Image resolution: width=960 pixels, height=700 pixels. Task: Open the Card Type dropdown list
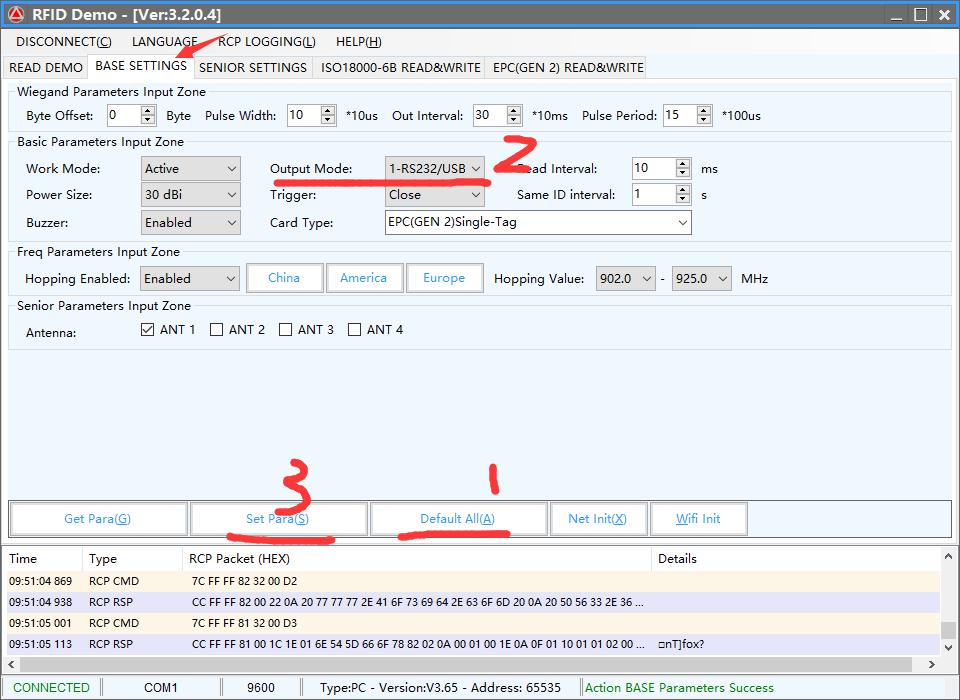coord(537,222)
